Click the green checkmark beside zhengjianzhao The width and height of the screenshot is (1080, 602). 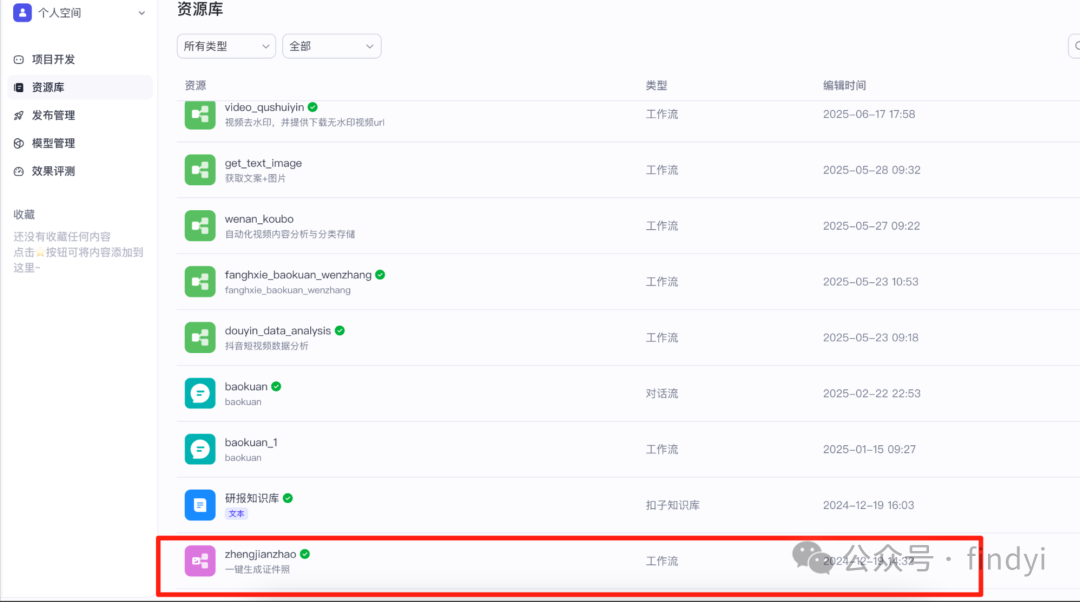305,554
